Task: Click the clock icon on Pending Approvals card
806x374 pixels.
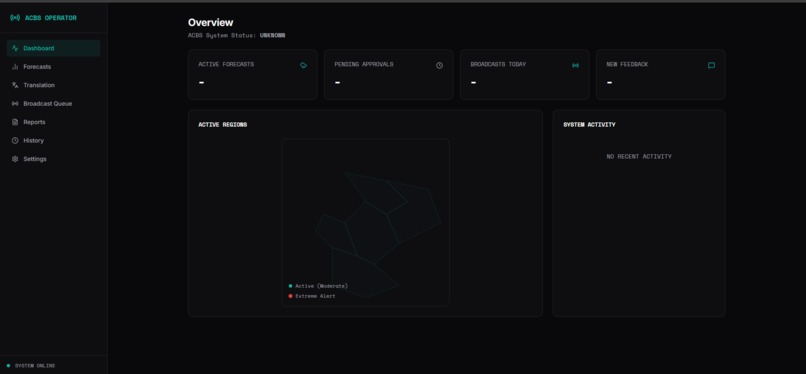Action: pos(439,65)
